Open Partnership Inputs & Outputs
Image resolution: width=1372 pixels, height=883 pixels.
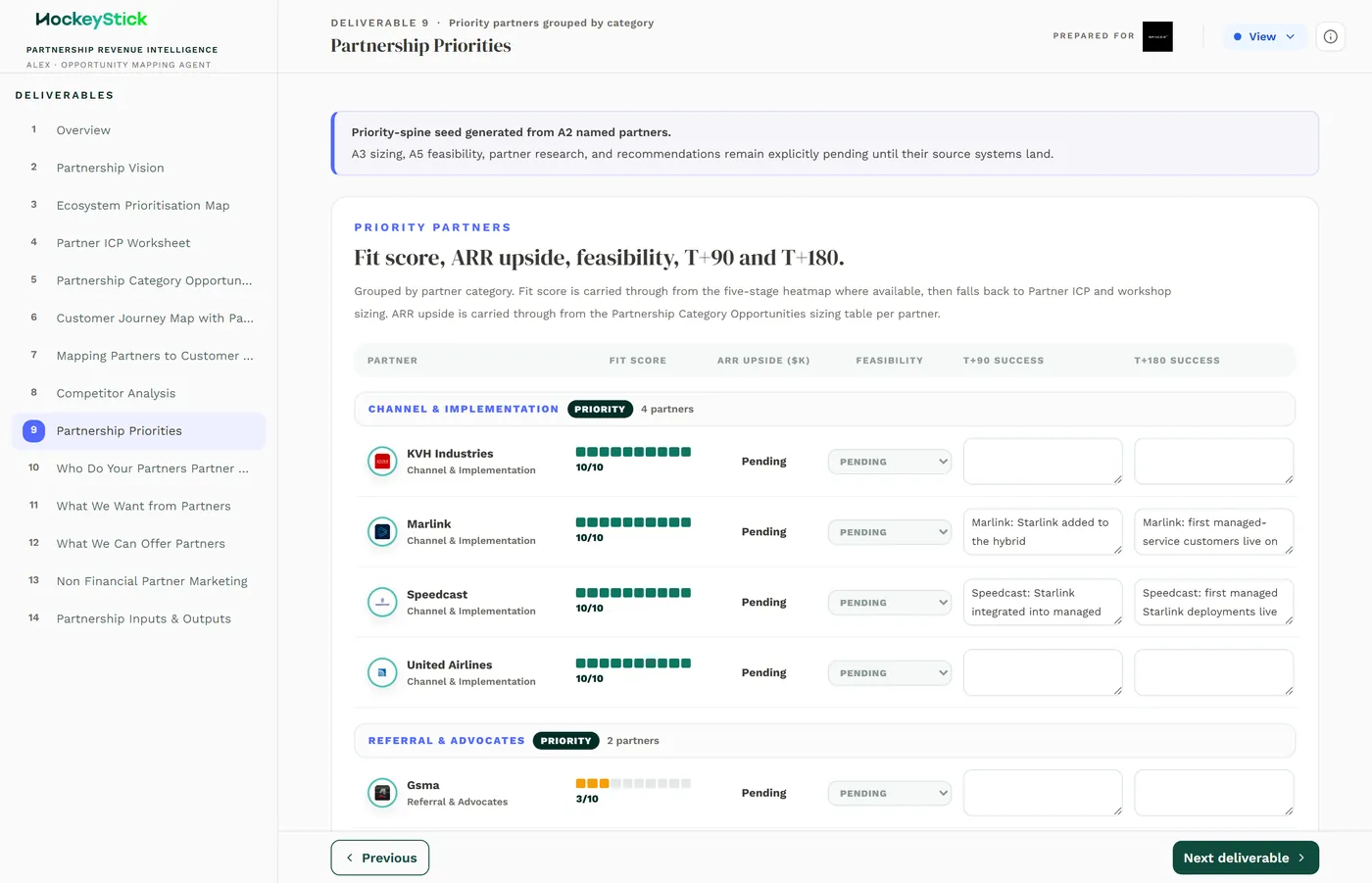(x=138, y=618)
